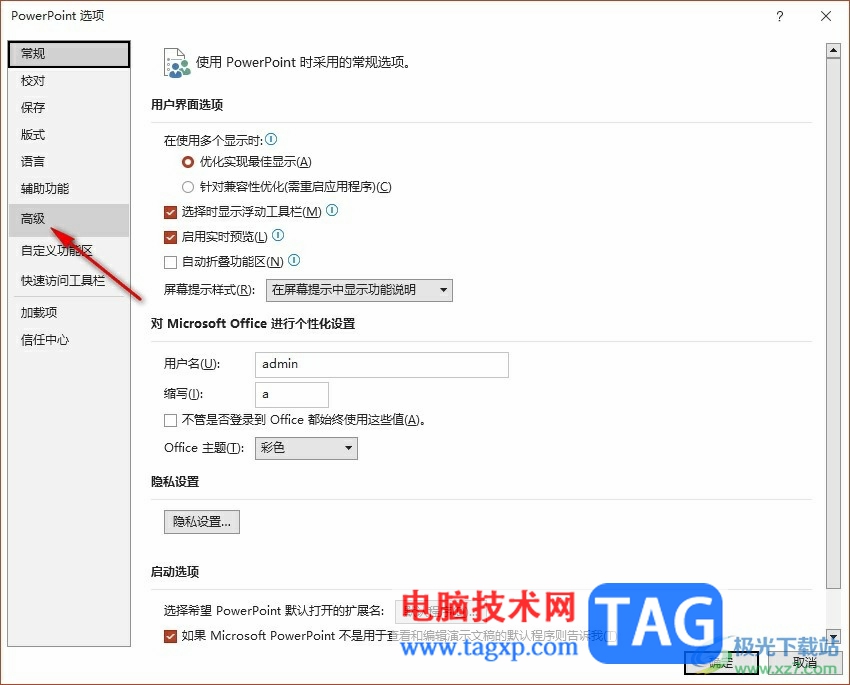Select 针对兼容性优化 radio button

pyautogui.click(x=188, y=187)
